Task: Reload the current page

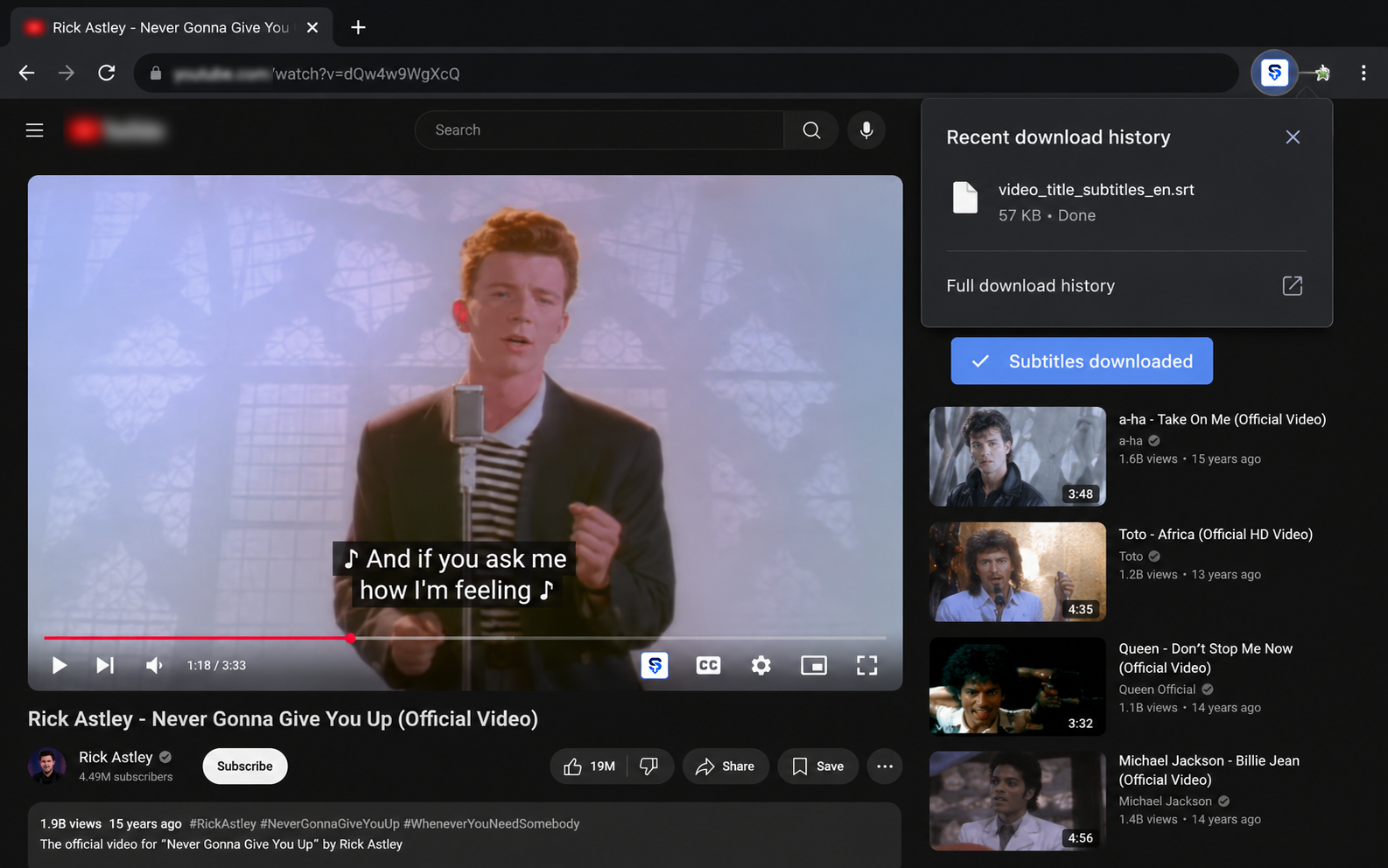Action: (x=107, y=73)
